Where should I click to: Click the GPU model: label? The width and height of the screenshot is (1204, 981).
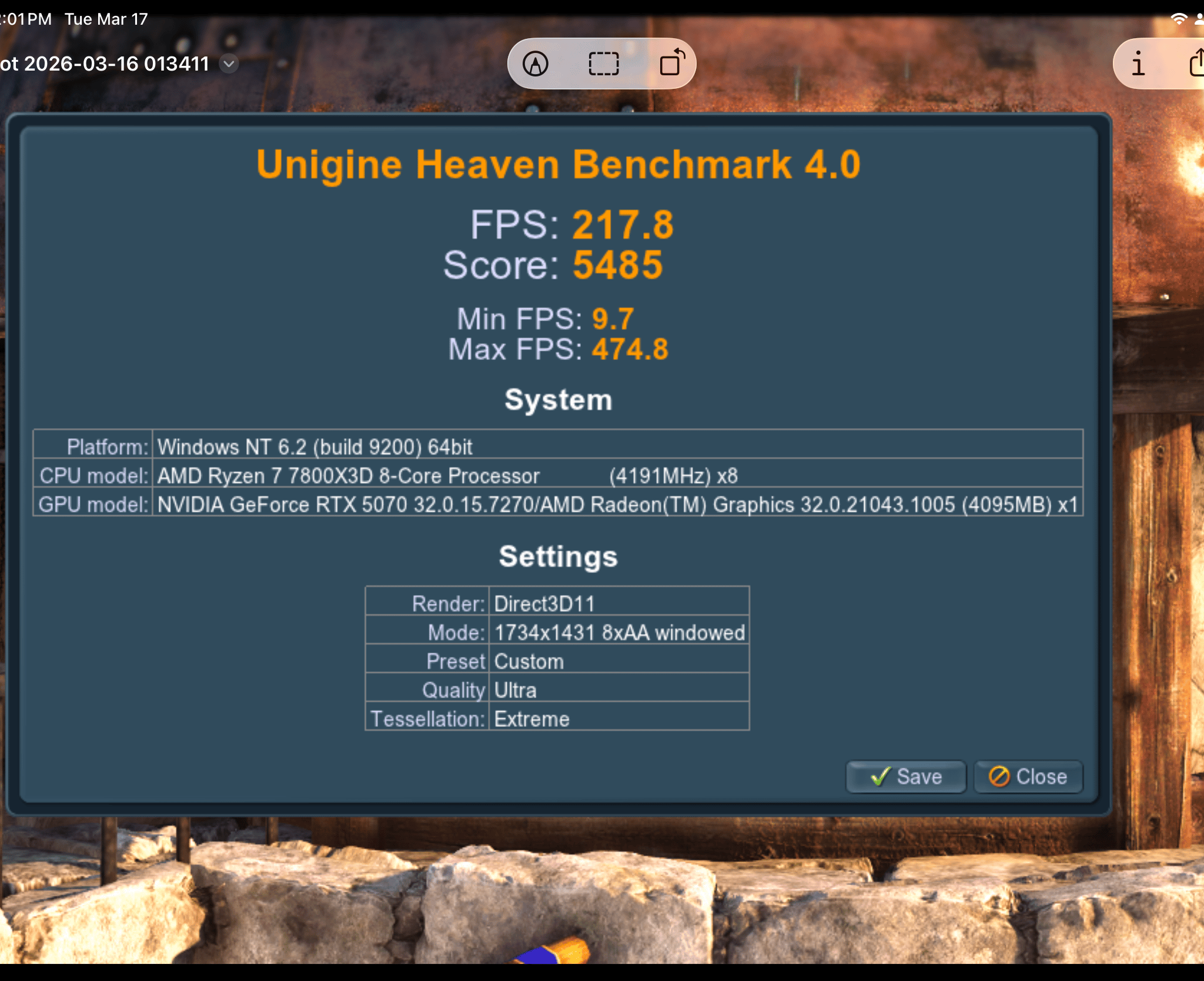tap(93, 505)
